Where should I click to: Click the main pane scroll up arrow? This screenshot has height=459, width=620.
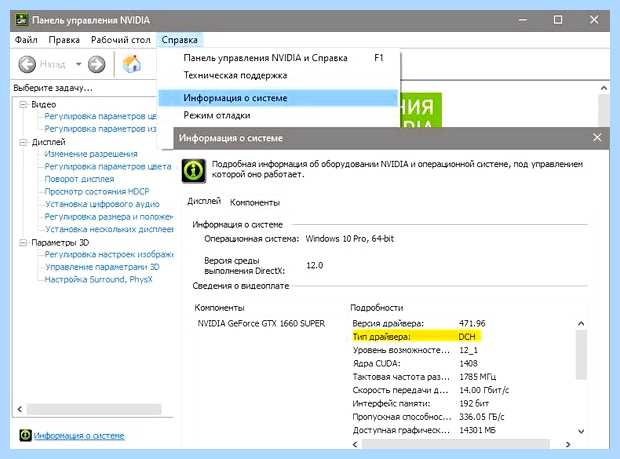click(604, 88)
